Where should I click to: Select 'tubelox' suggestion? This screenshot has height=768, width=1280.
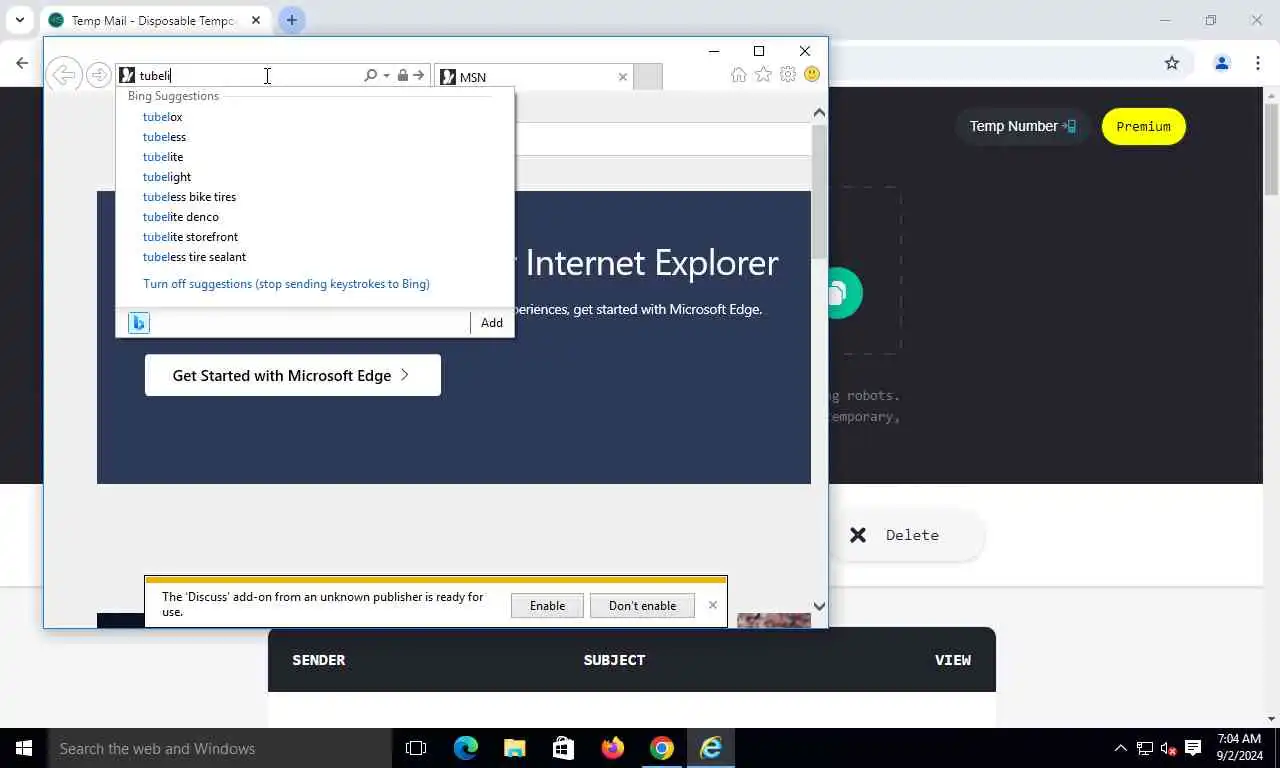[162, 117]
